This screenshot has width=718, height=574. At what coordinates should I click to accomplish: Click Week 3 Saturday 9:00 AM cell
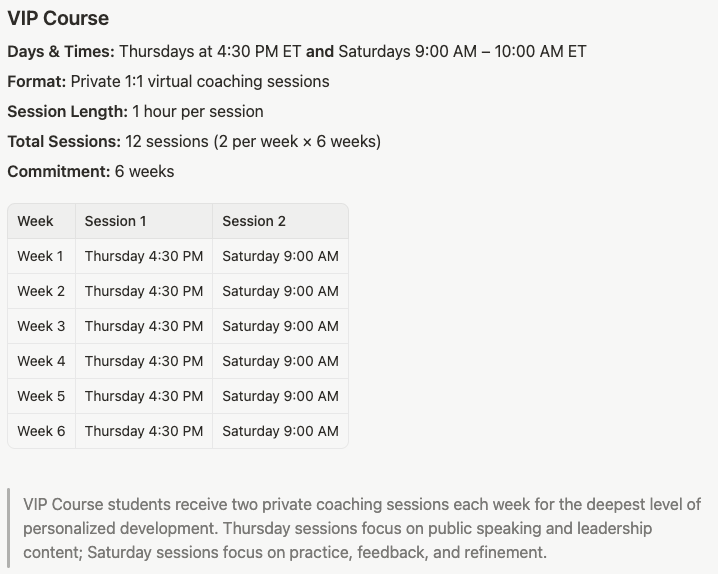(x=280, y=326)
